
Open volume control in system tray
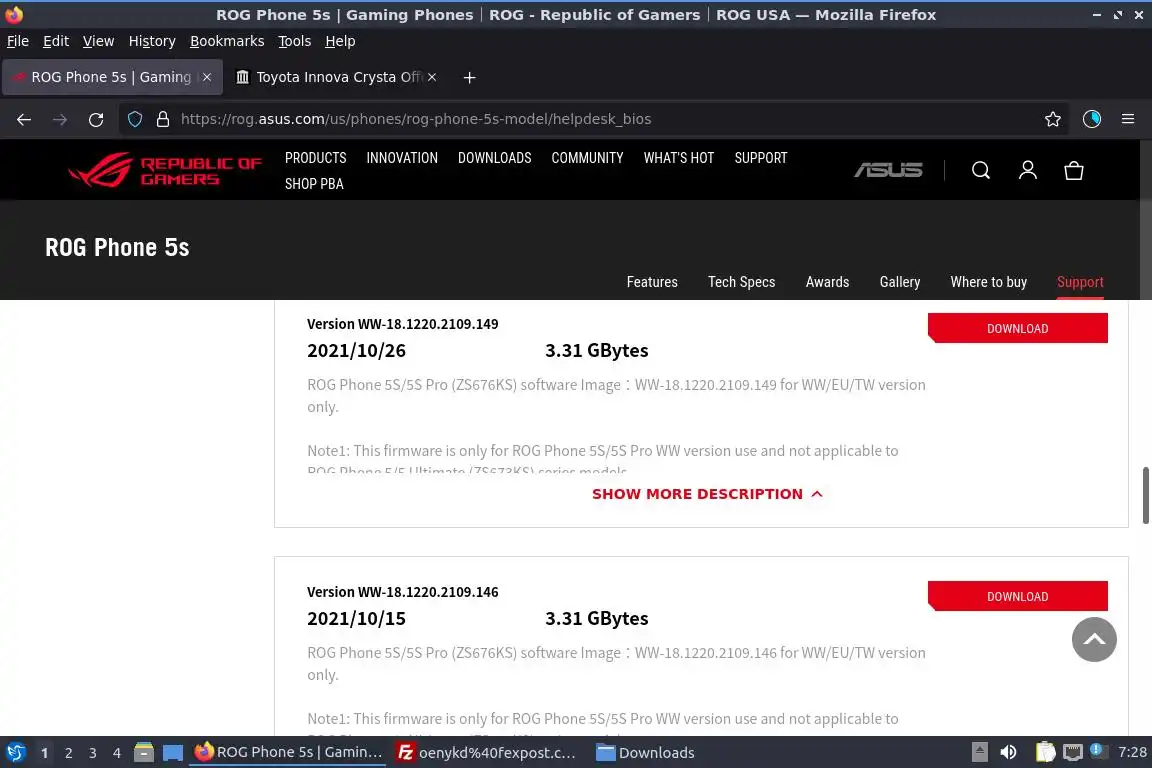point(1008,752)
